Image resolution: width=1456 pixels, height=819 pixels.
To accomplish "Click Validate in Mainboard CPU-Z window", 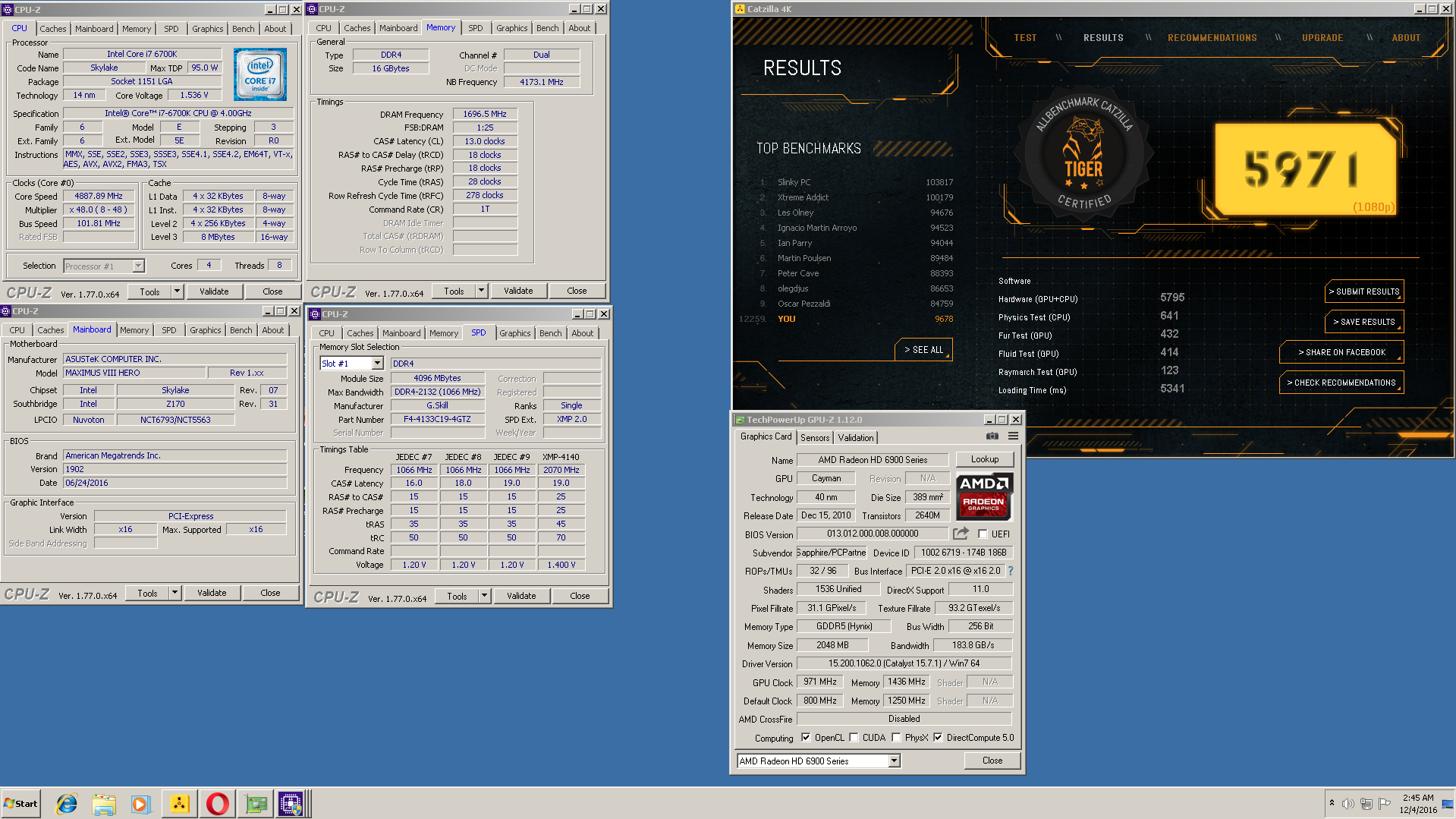I will tap(212, 593).
